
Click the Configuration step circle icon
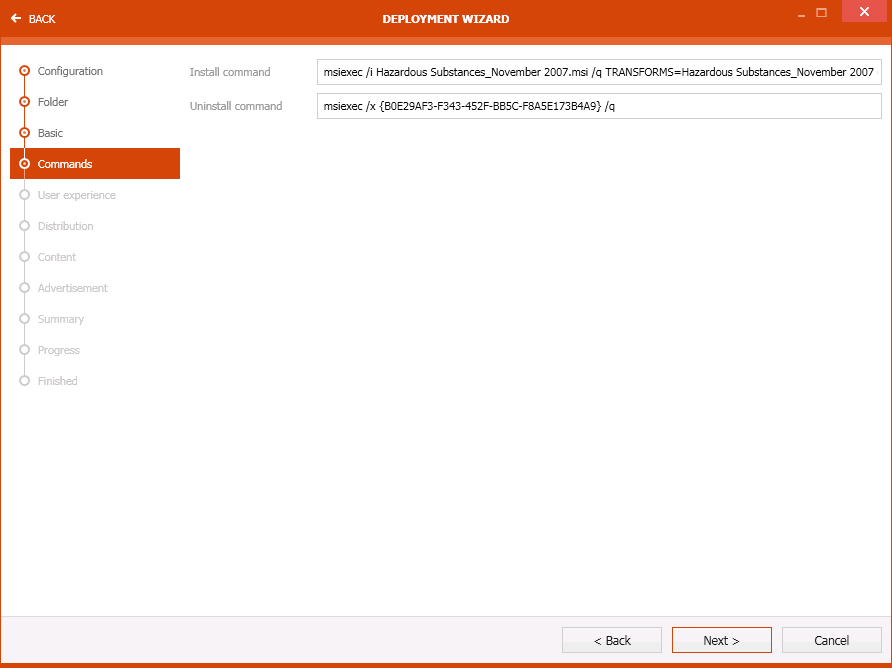23,71
